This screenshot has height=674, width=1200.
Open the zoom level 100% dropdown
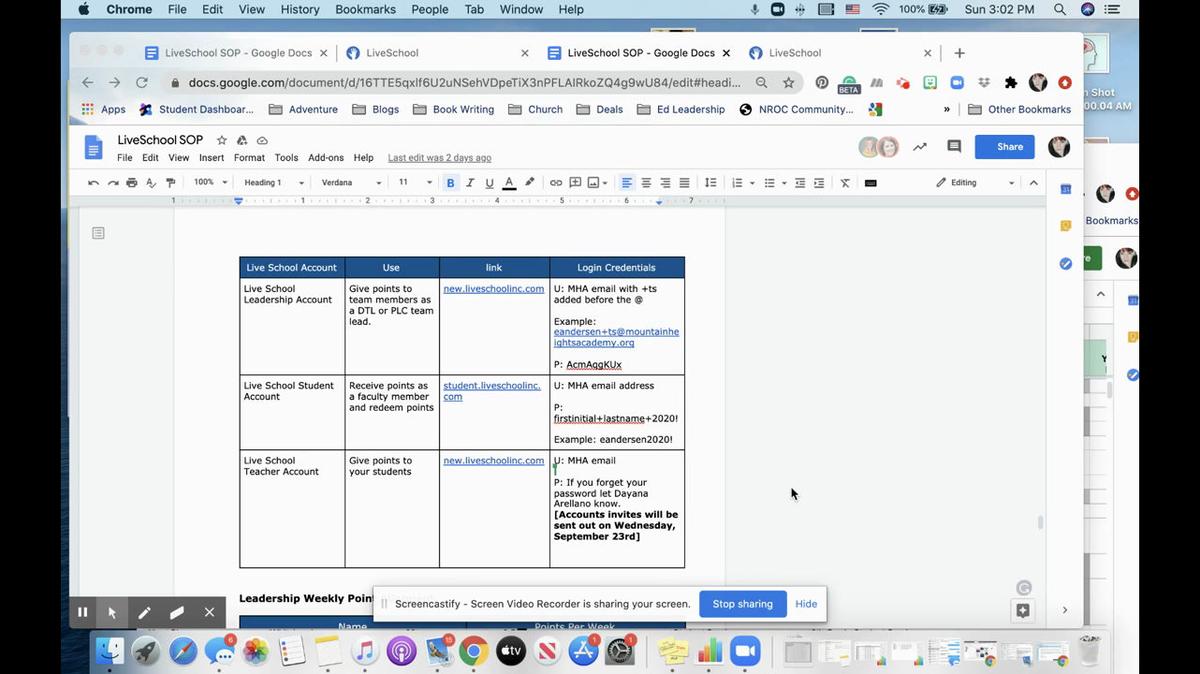[x=210, y=183]
